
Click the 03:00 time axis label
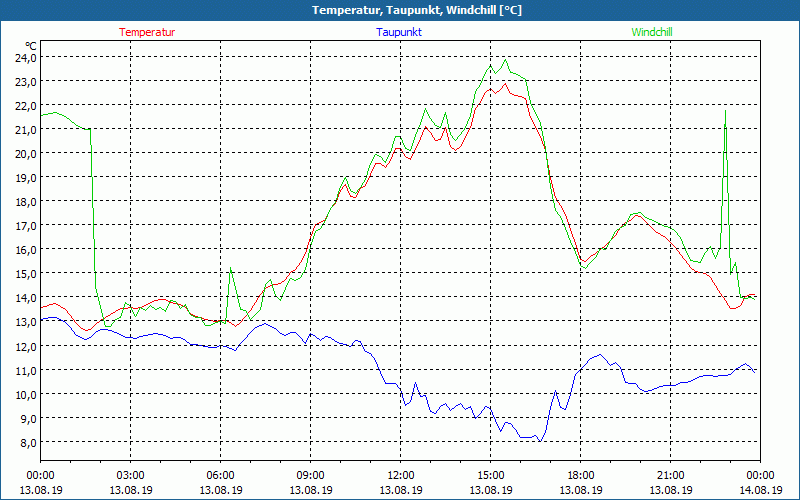click(131, 476)
